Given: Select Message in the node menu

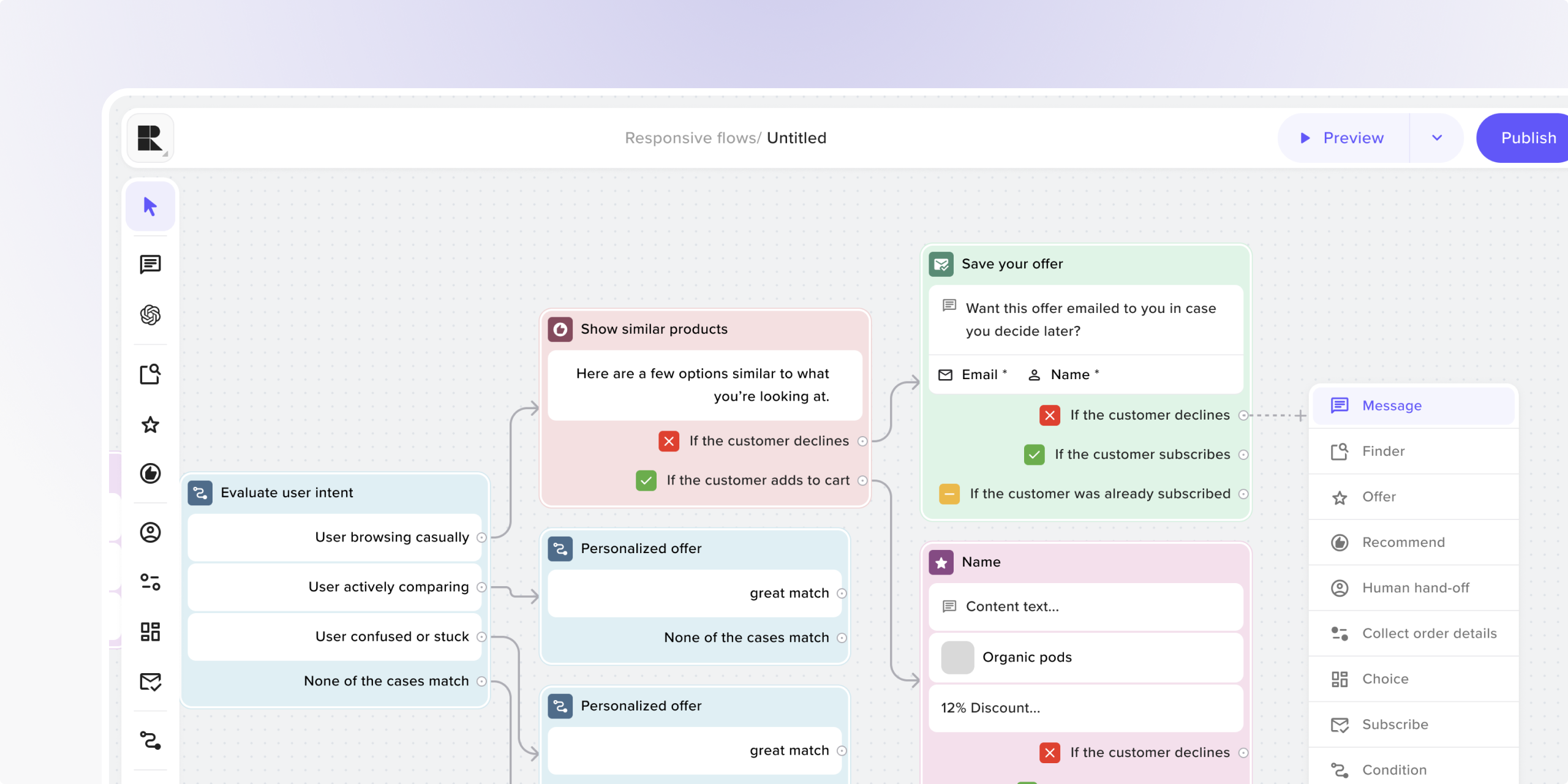Looking at the screenshot, I should coord(1414,405).
